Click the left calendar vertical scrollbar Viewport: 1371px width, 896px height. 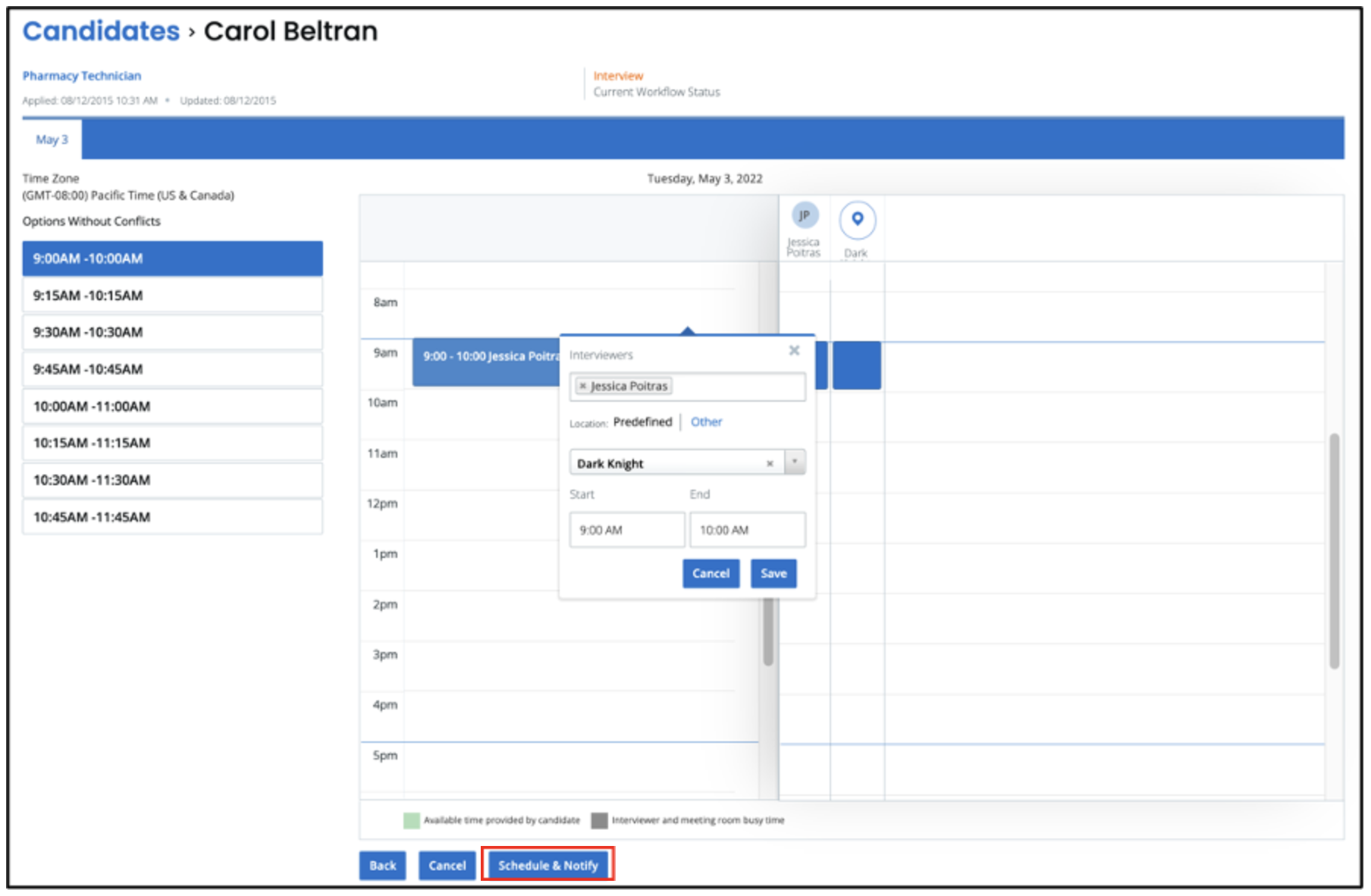click(768, 631)
